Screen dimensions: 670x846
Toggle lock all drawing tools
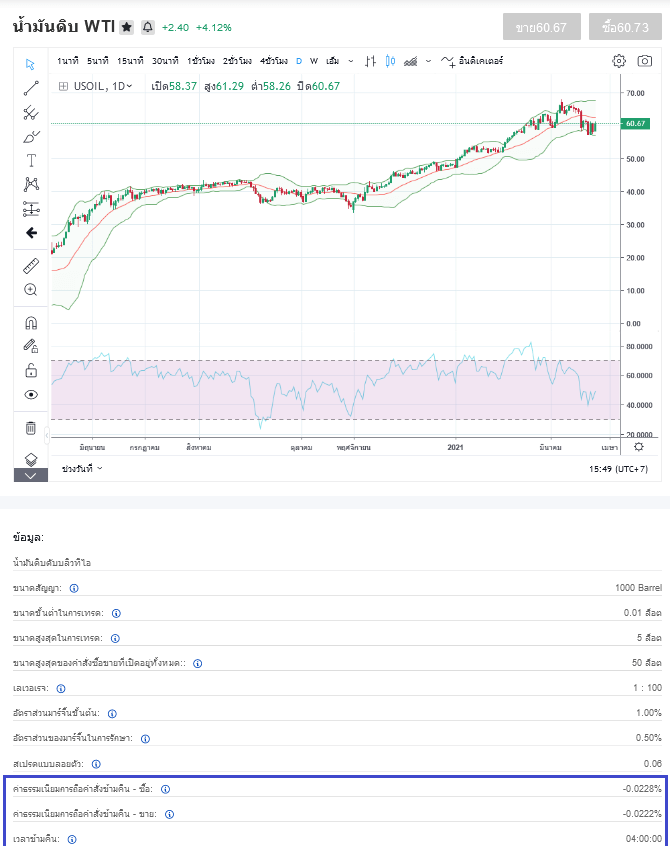click(x=31, y=371)
